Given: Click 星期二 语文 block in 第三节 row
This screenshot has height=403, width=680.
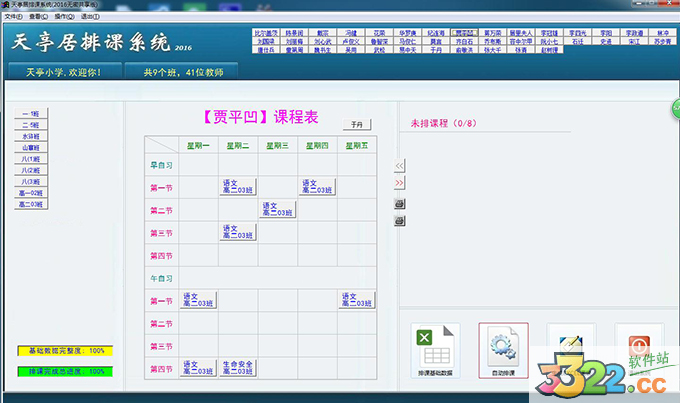Looking at the screenshot, I should click(x=238, y=232).
